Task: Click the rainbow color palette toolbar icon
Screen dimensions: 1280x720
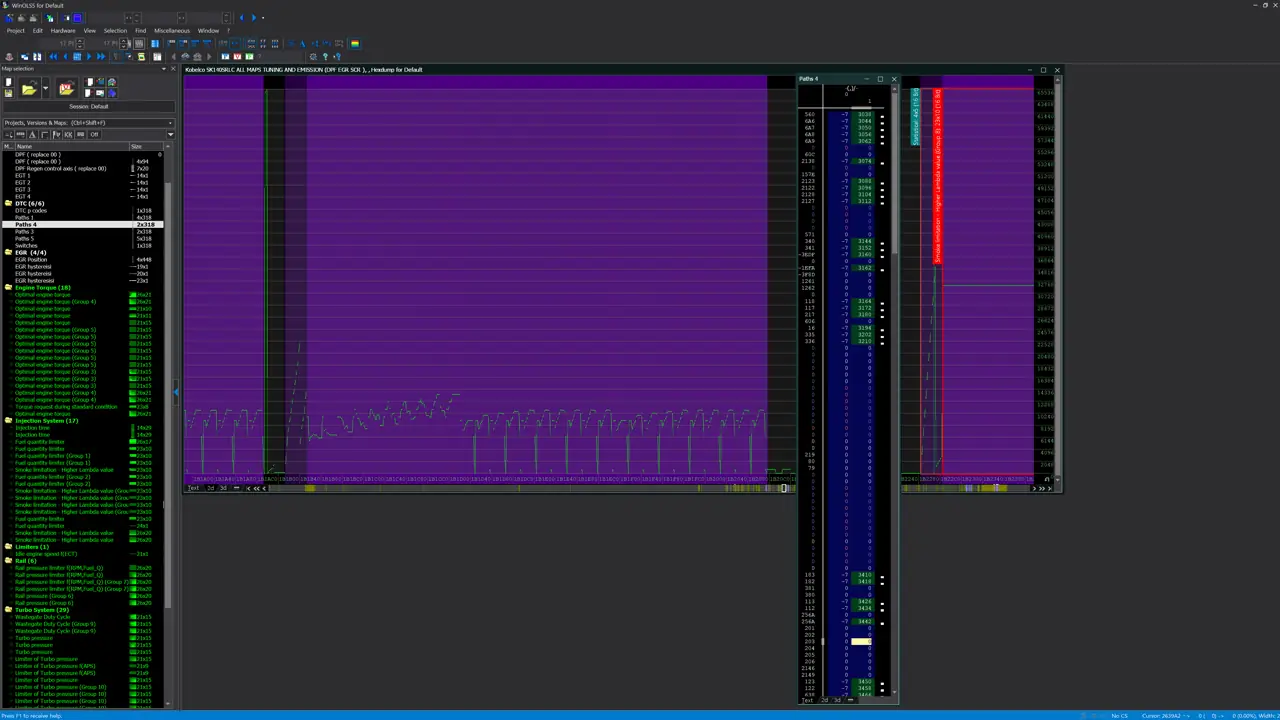Action: pyautogui.click(x=354, y=43)
